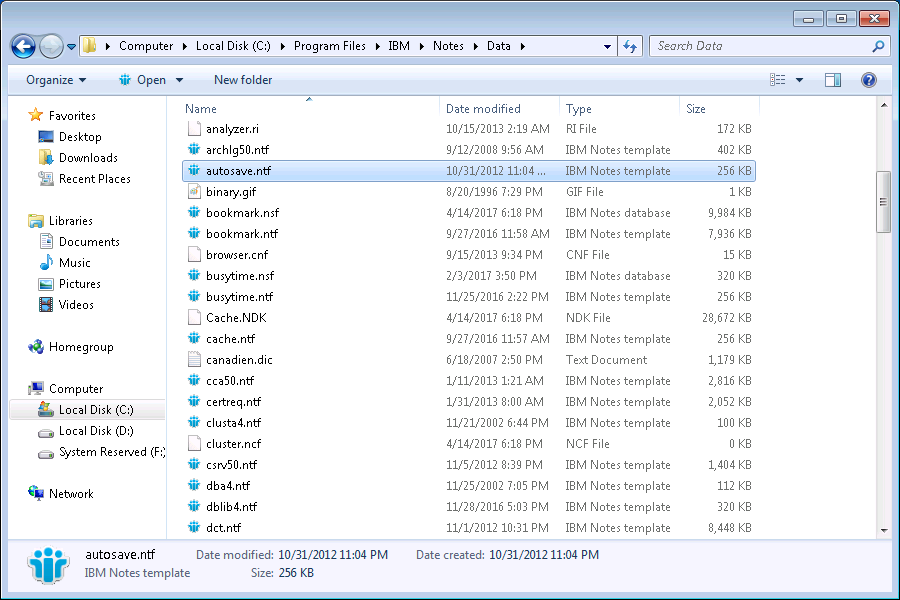Viewport: 900px width, 600px height.
Task: Click the IBM breadcrumb in address bar
Action: pos(399,46)
